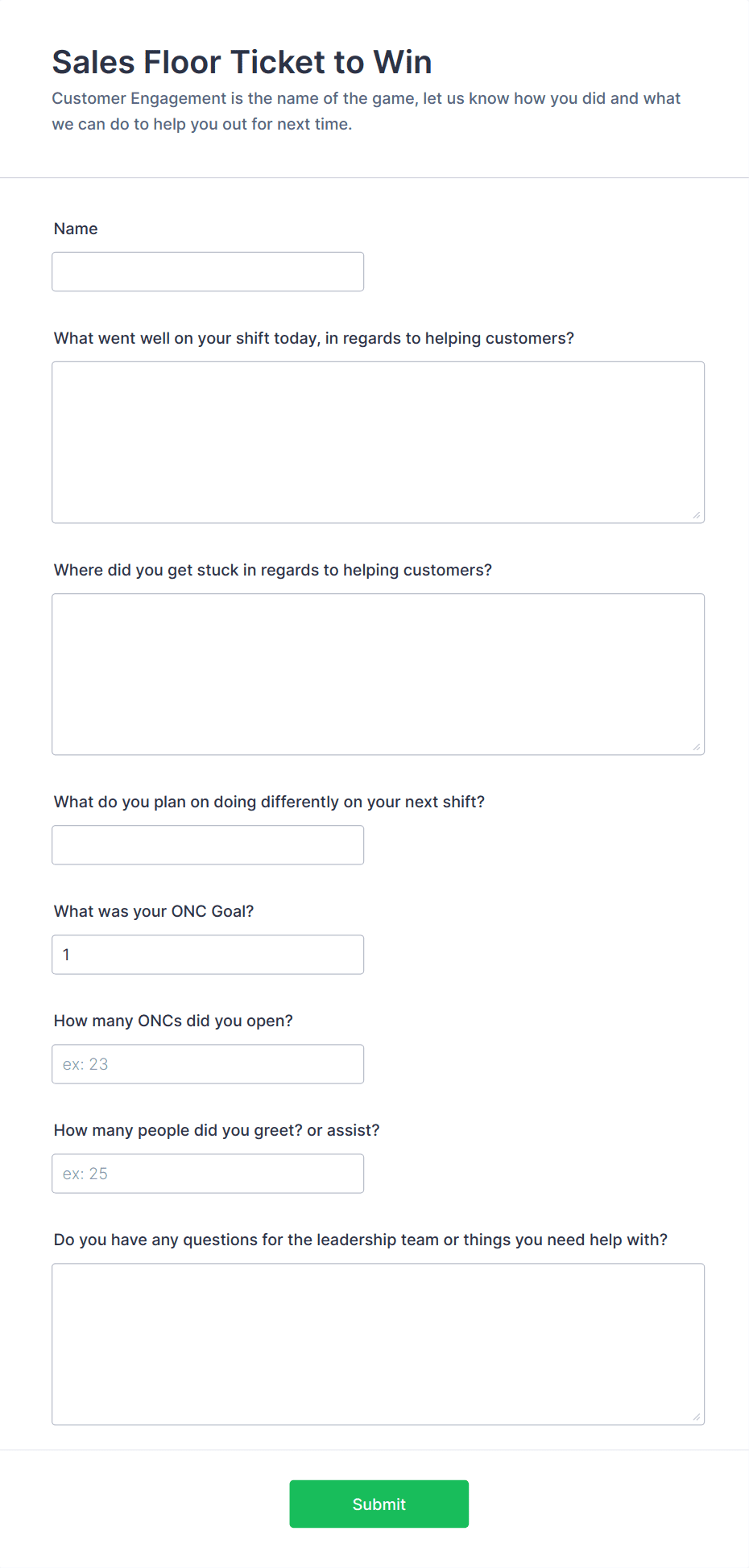Click the 'How many ONCs did you open?' label
The width and height of the screenshot is (749, 1568).
174,1021
